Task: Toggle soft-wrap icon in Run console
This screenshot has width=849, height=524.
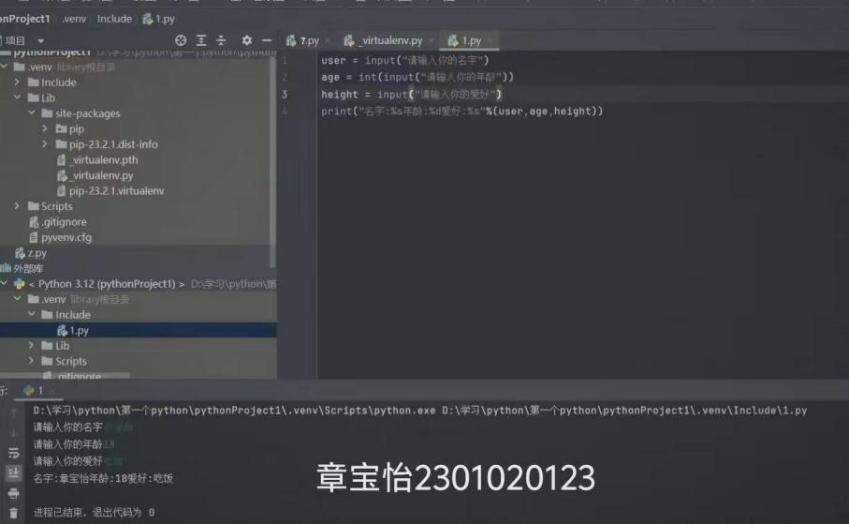Action: click(x=13, y=452)
